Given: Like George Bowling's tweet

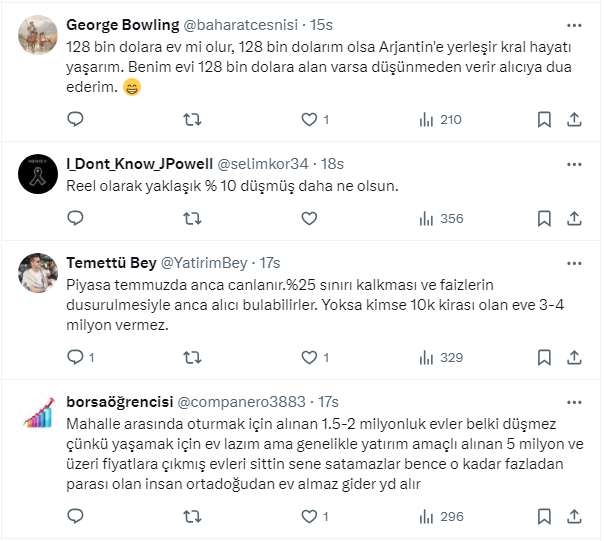Looking at the screenshot, I should tap(309, 120).
